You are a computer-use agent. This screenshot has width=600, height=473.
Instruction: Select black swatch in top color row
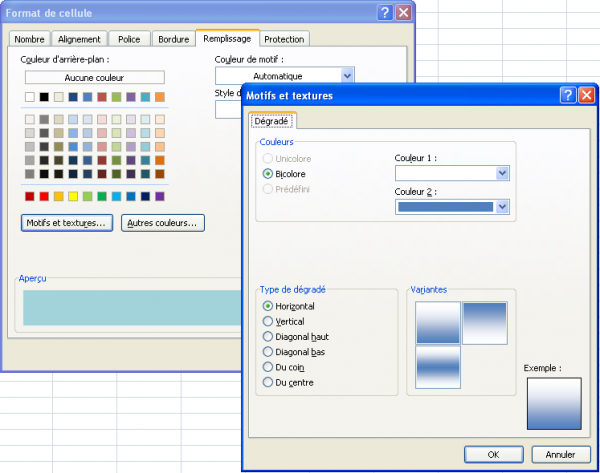(x=44, y=97)
